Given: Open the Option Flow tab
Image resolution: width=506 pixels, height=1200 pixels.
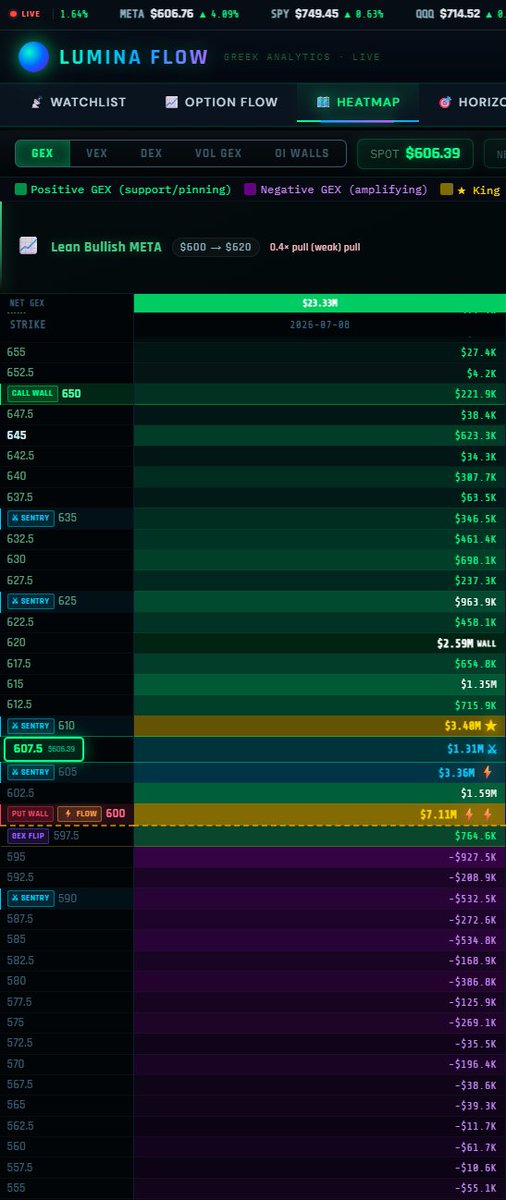Looking at the screenshot, I should coord(224,102).
